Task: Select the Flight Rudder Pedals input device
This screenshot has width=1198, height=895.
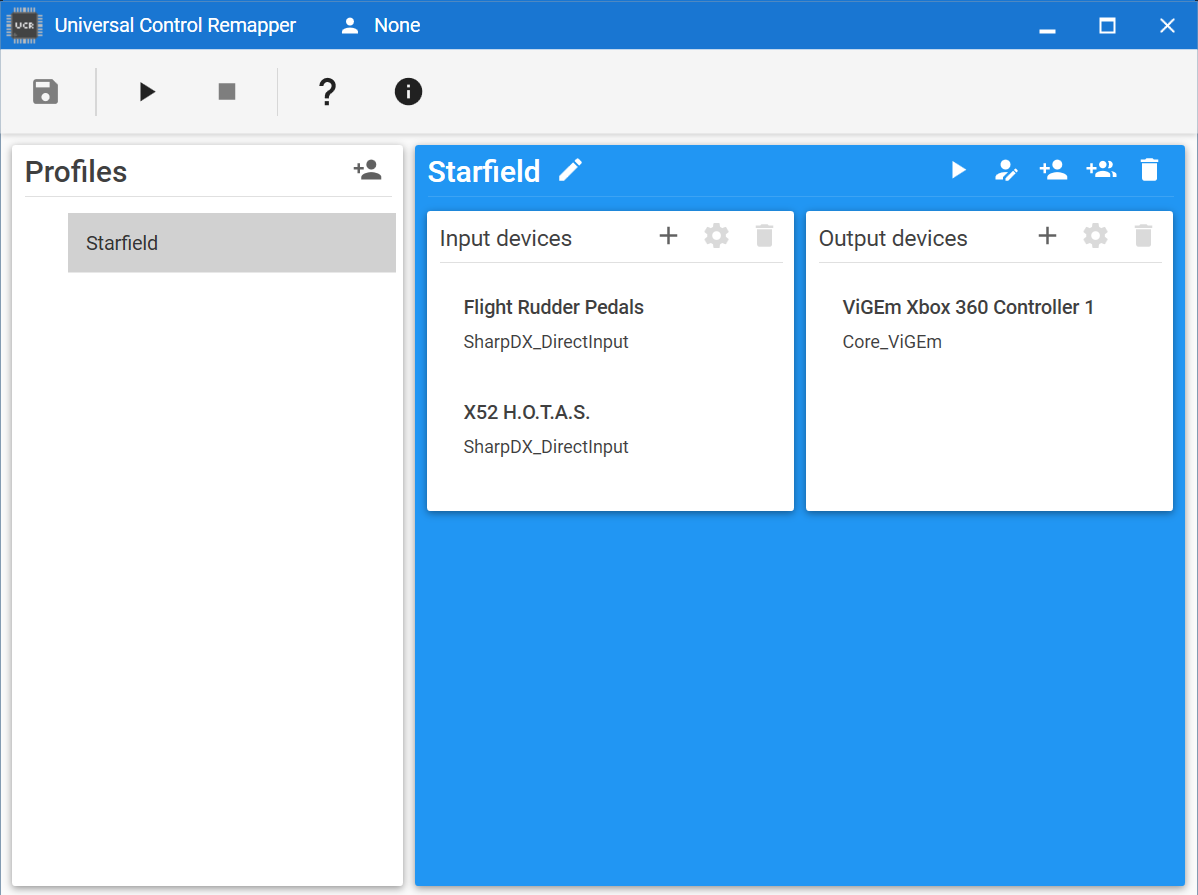Action: pos(610,324)
